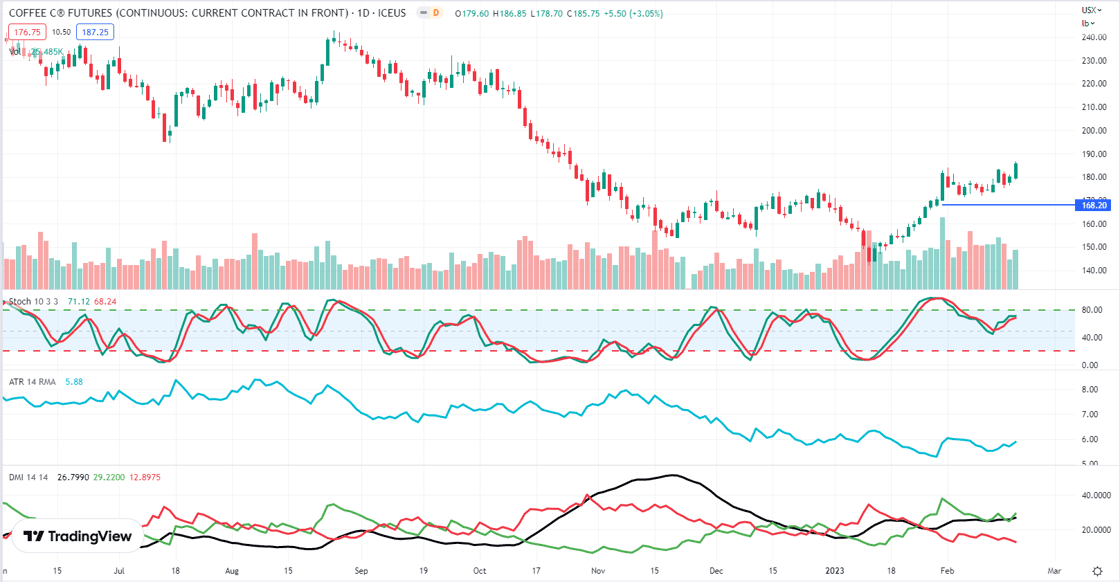The width and height of the screenshot is (1120, 582).
Task: Click the 40.0000 DMI axis label
Action: (1096, 496)
